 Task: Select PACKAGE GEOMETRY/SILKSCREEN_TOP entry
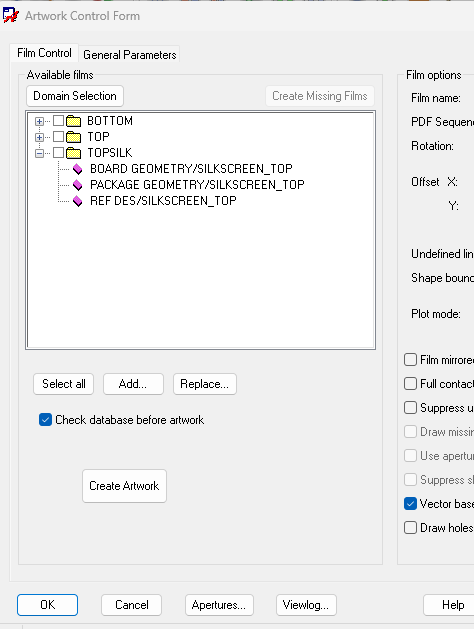point(197,185)
